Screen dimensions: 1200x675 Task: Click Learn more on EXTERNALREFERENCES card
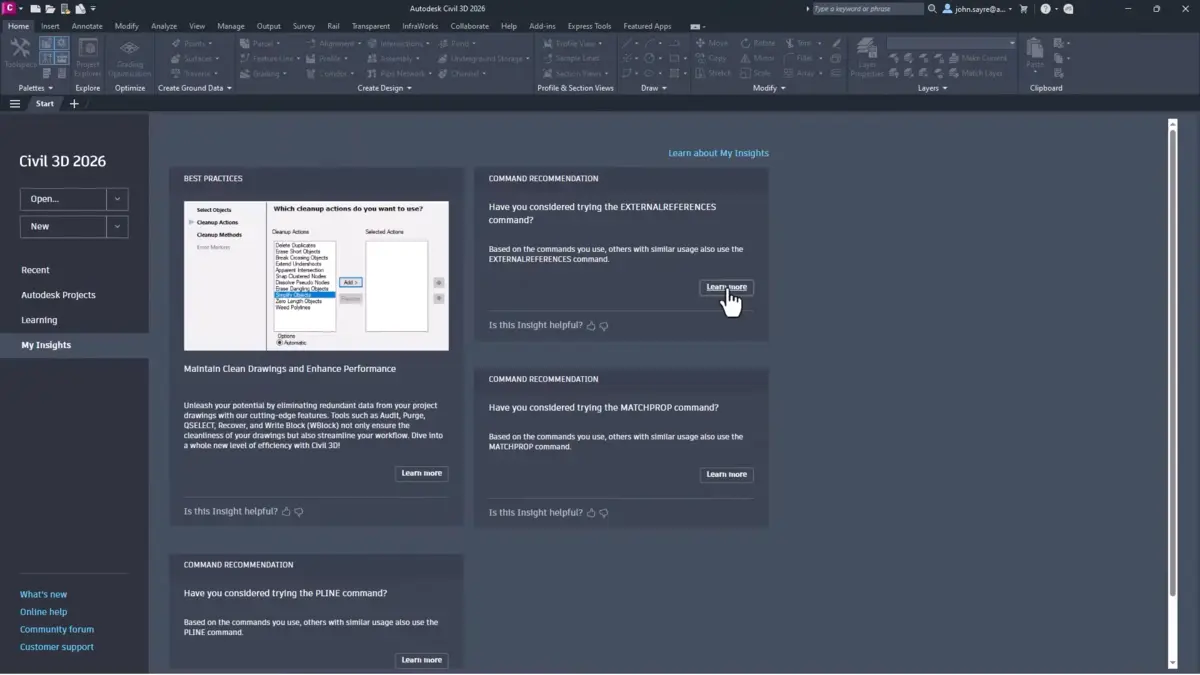(726, 287)
